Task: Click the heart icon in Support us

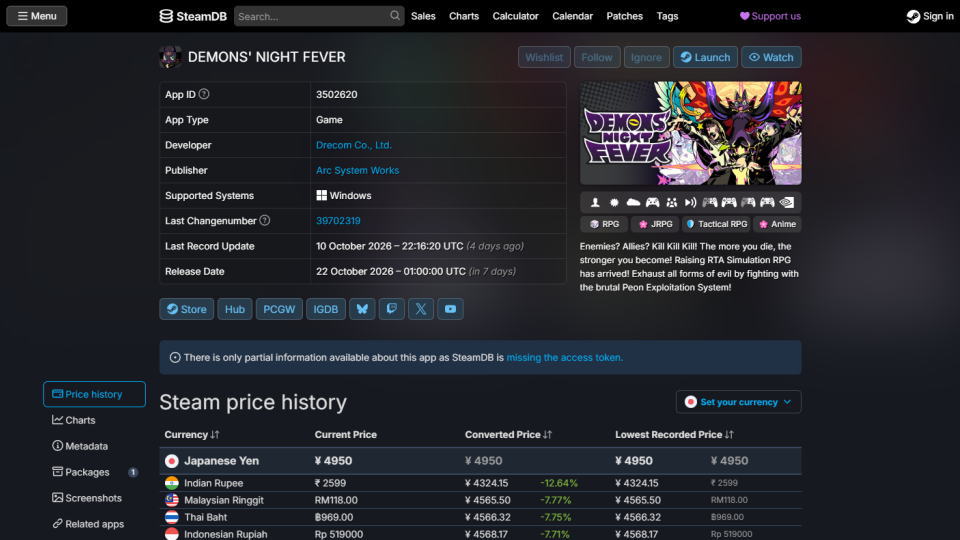Action: tap(744, 16)
